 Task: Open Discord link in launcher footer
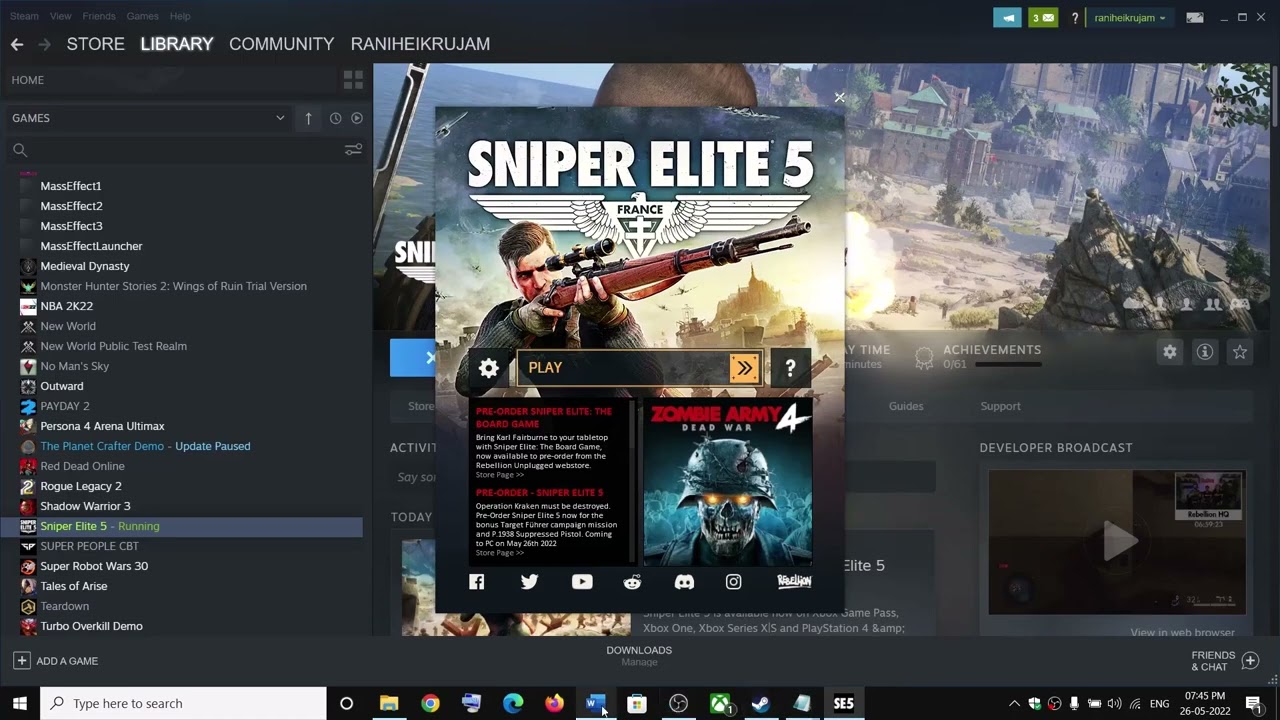[x=684, y=582]
